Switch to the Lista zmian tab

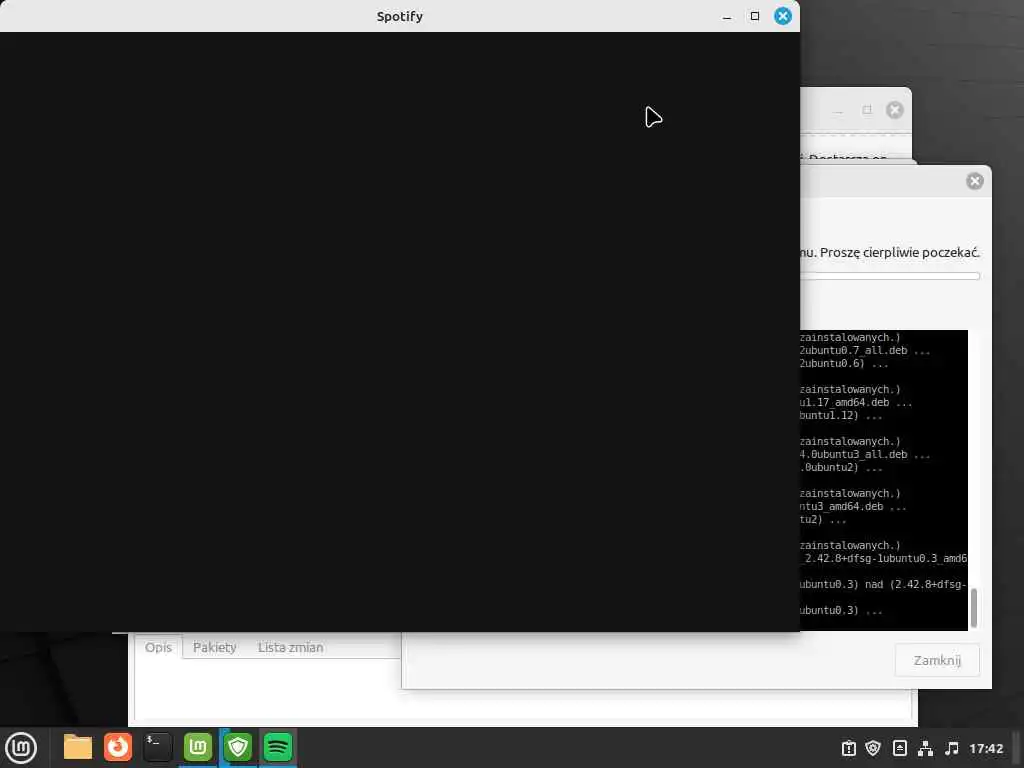[x=291, y=647]
